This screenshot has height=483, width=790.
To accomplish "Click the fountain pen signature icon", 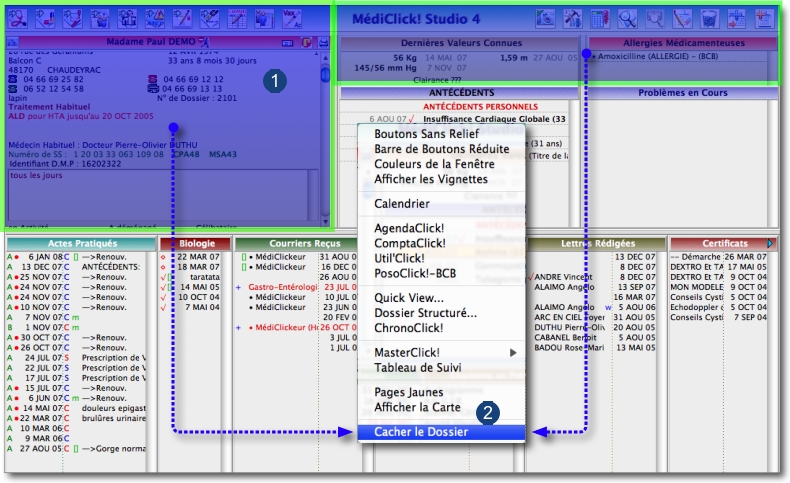I will [x=209, y=19].
